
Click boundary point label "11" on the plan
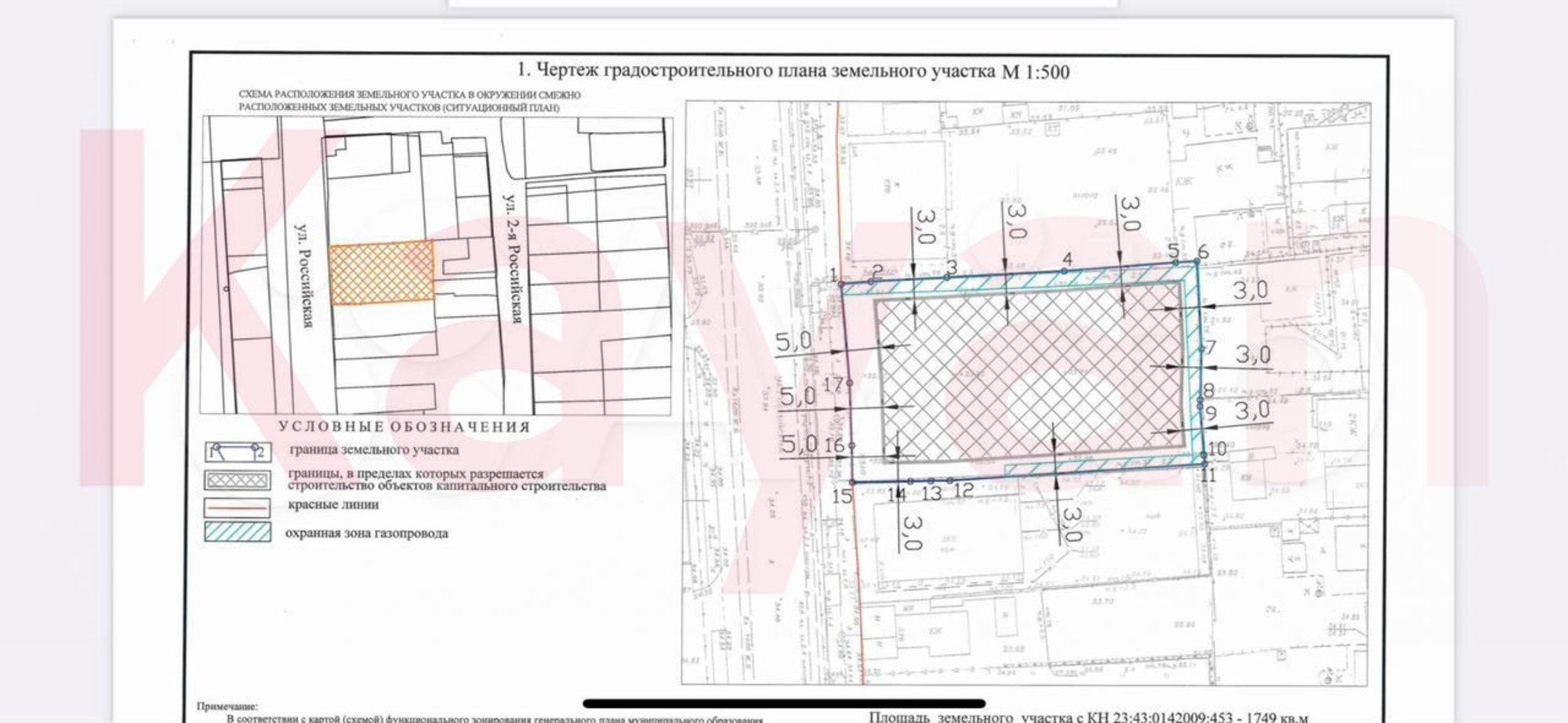[x=1208, y=474]
